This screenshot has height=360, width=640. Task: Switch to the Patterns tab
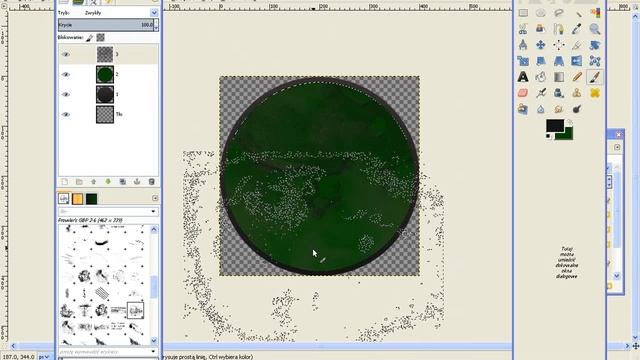click(78, 199)
